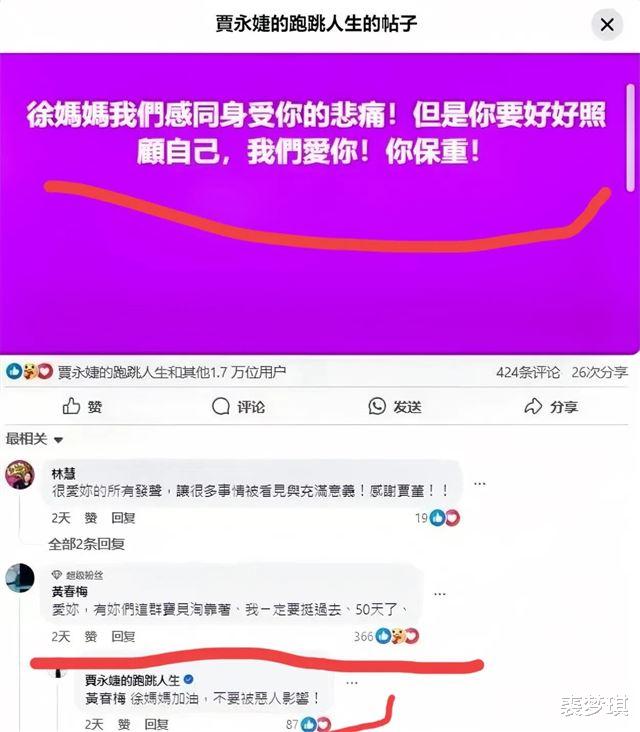Open reaction icons beside 1.7 万位用户
Image resolution: width=640 pixels, height=732 pixels.
[29, 372]
